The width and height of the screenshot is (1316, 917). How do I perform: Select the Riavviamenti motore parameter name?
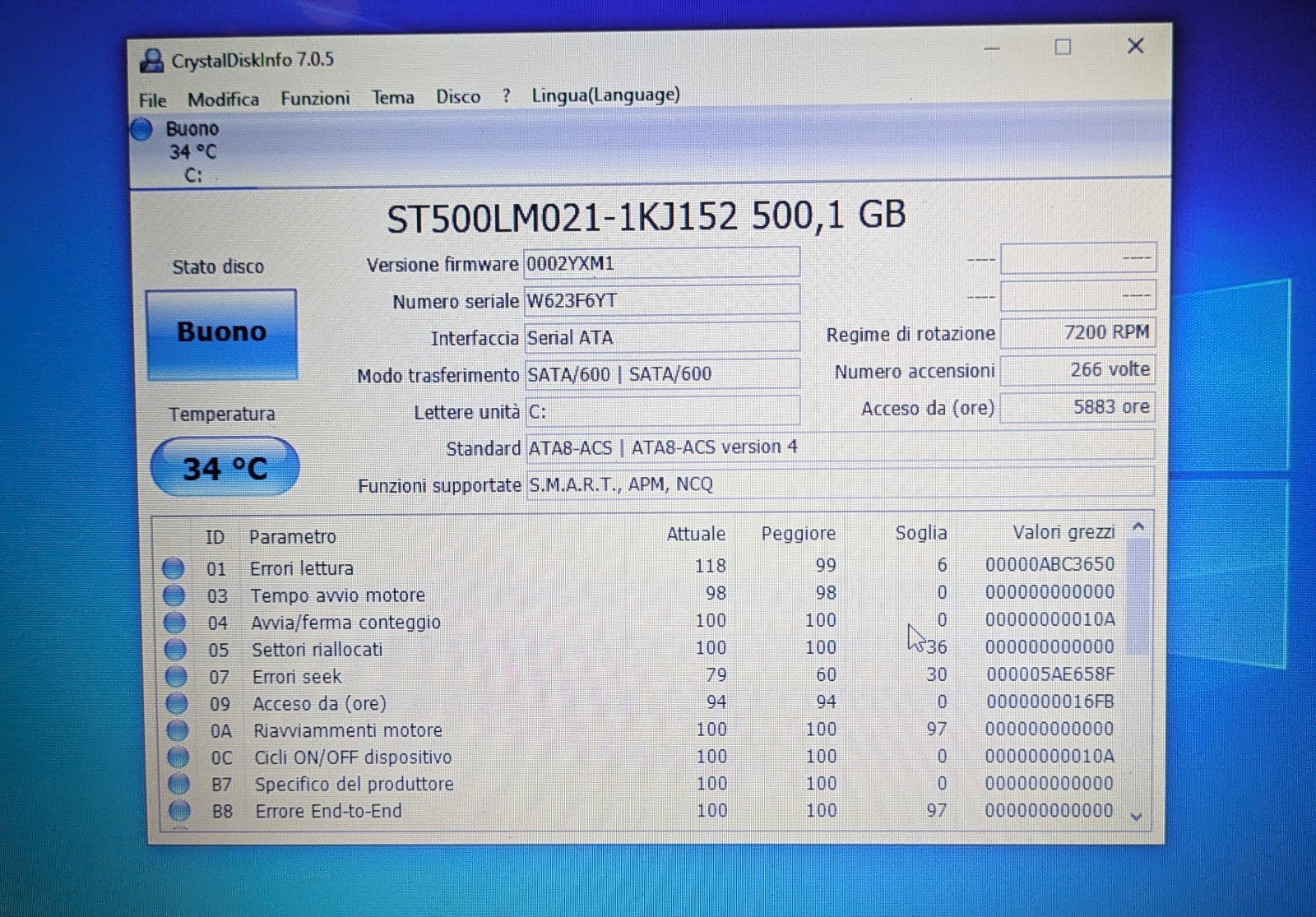point(348,729)
